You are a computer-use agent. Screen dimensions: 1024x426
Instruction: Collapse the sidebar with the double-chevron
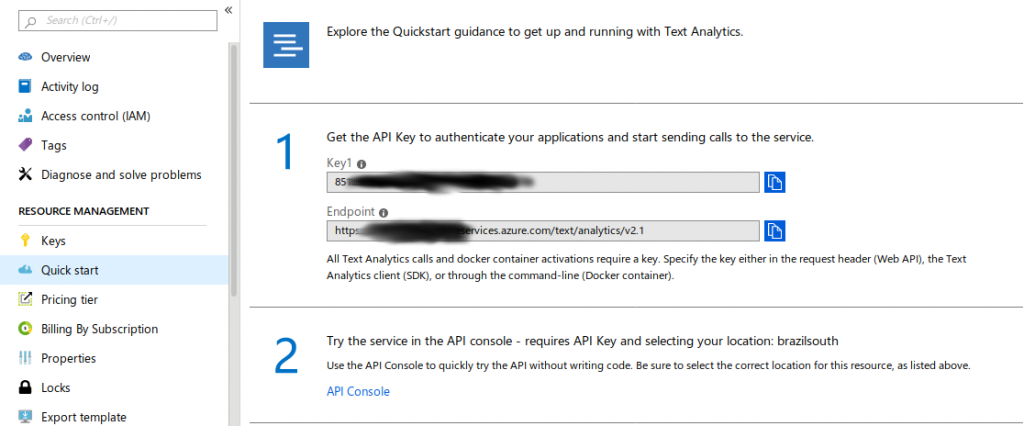(x=228, y=10)
